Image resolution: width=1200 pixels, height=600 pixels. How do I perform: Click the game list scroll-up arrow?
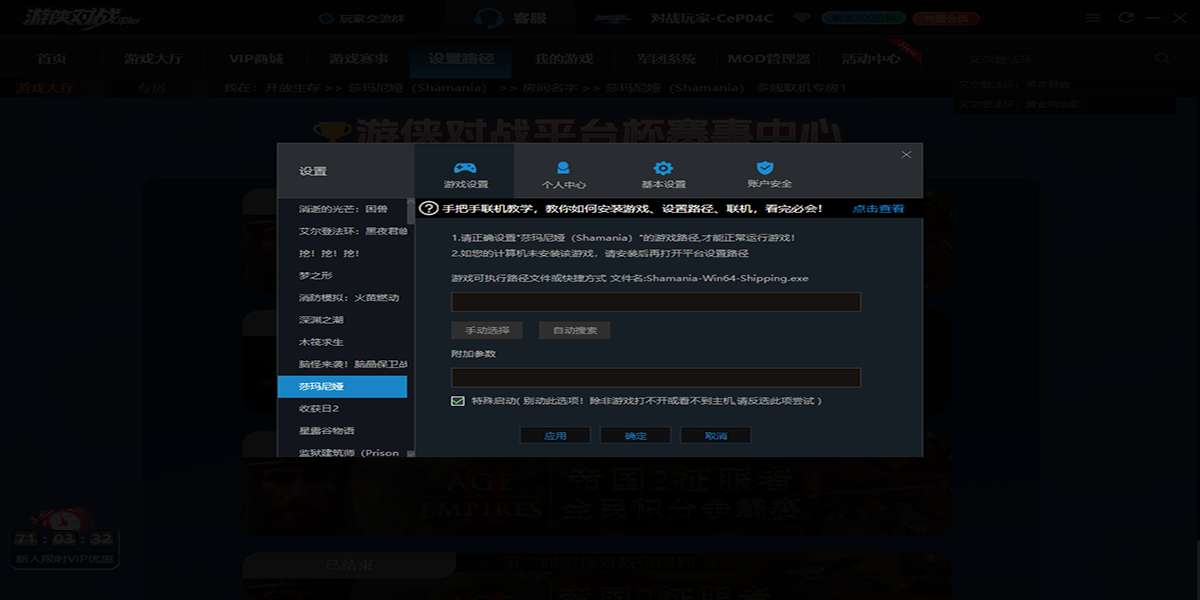tap(411, 202)
